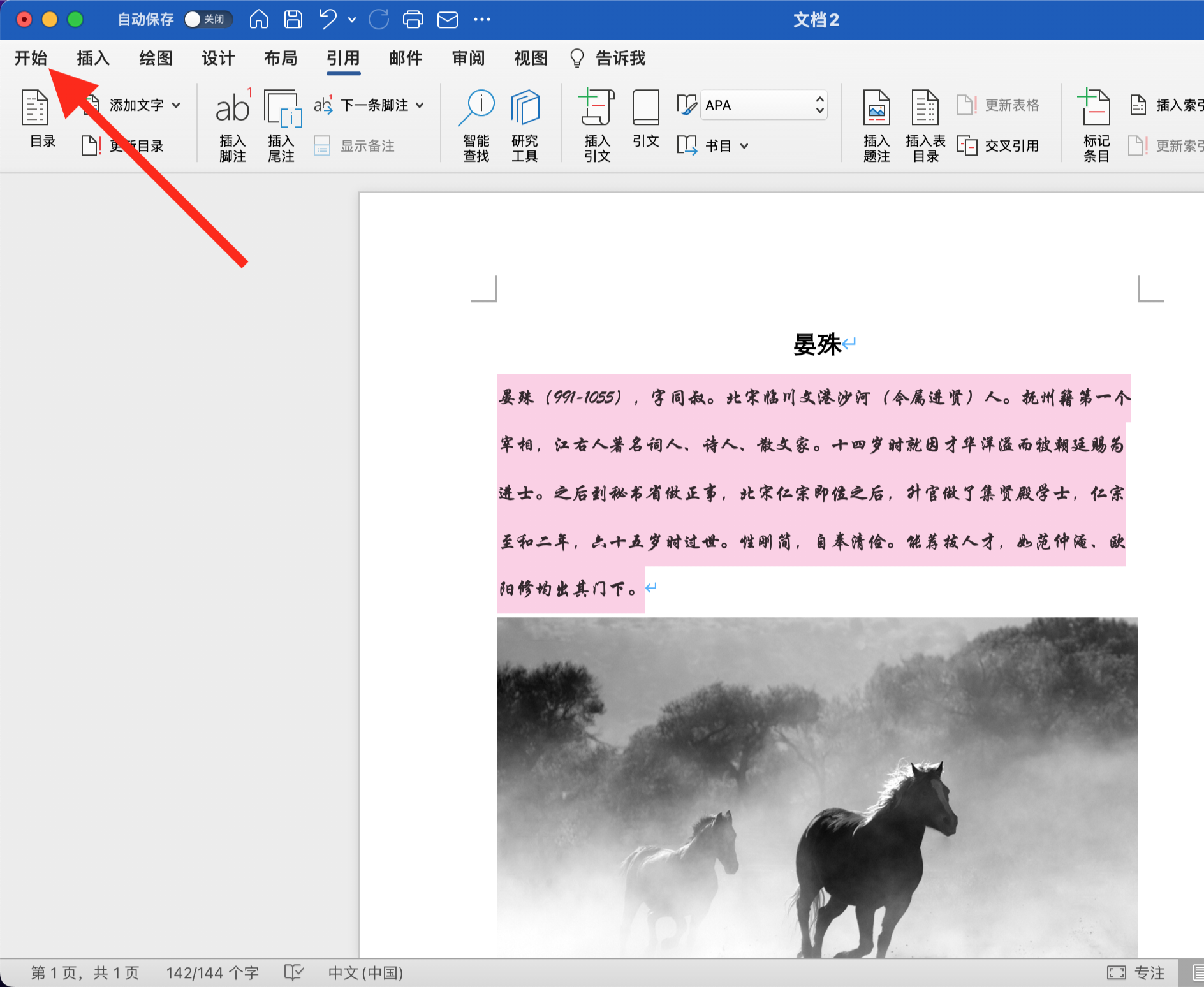This screenshot has width=1204, height=987.
Task: Click the redo icon
Action: (379, 19)
